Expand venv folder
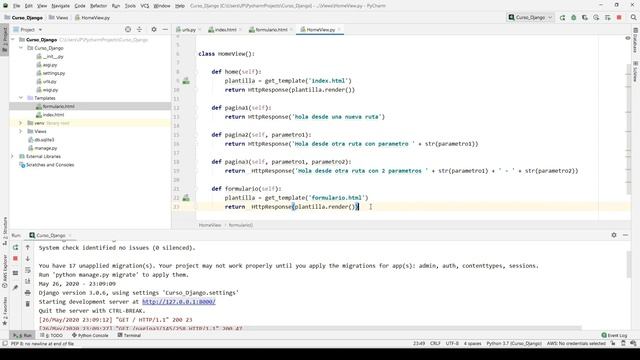 (x=21, y=123)
